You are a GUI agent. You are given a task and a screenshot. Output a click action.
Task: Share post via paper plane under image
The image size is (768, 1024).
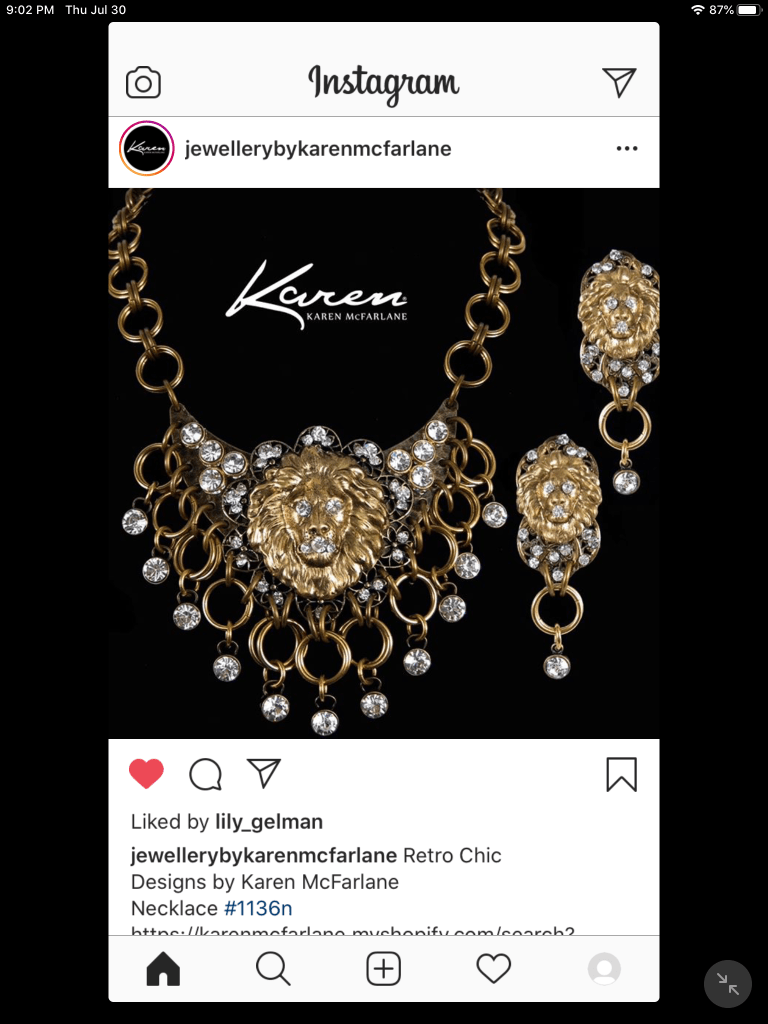coord(263,773)
